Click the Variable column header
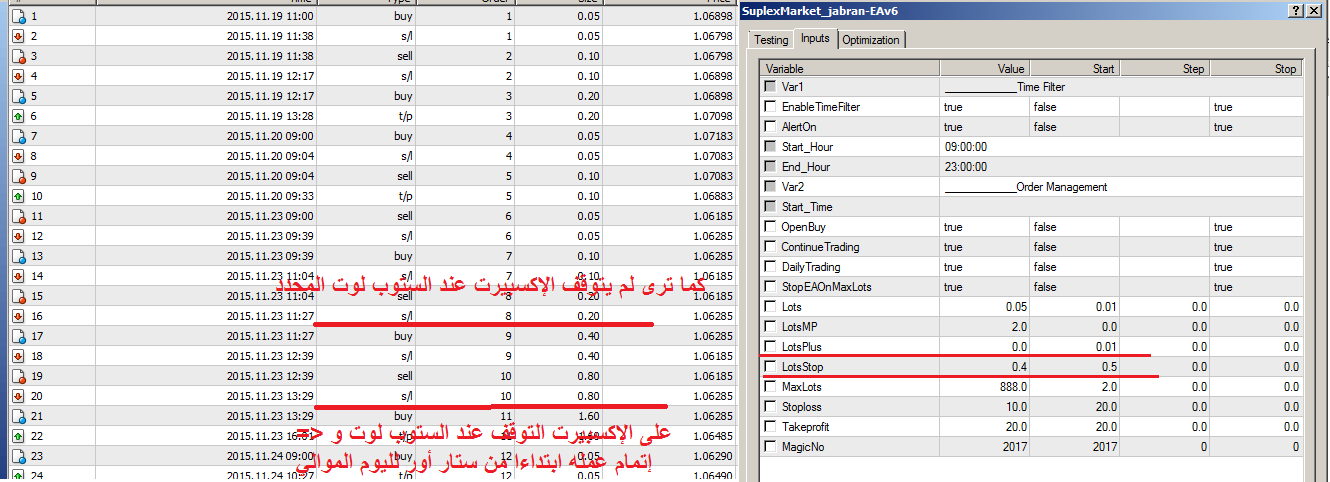This screenshot has height=482, width=1330. (x=850, y=69)
